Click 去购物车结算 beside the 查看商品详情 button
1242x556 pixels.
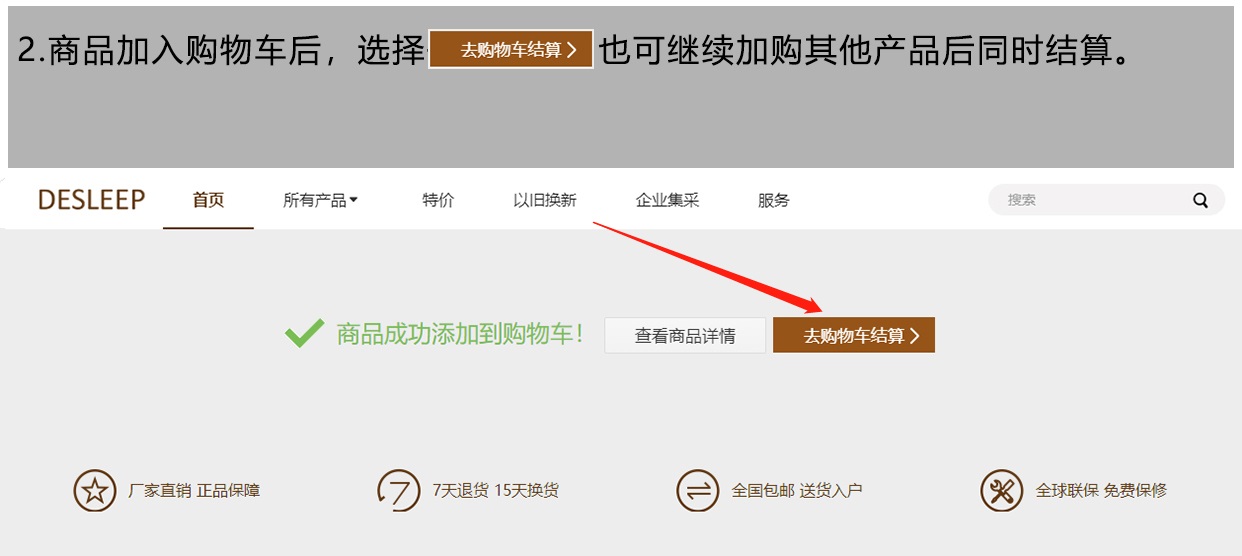coord(853,336)
